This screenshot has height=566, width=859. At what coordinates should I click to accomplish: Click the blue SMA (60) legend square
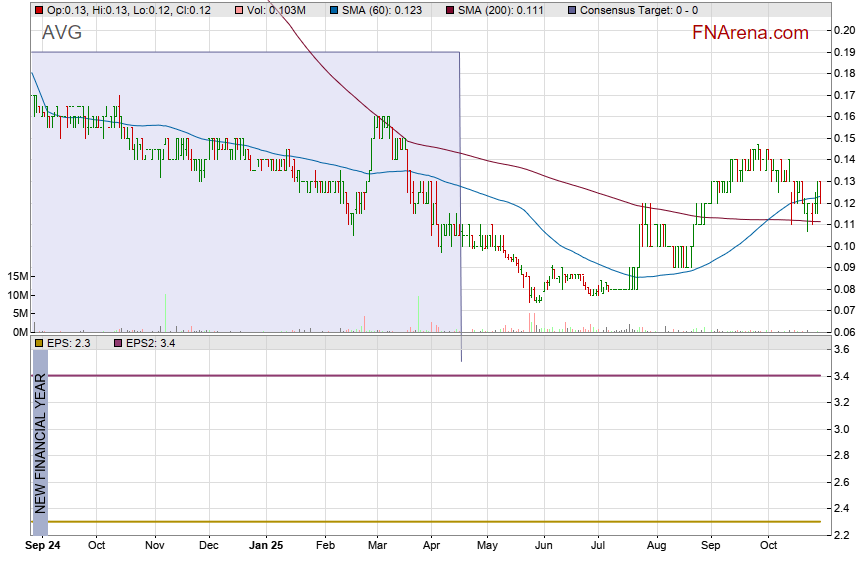[333, 9]
